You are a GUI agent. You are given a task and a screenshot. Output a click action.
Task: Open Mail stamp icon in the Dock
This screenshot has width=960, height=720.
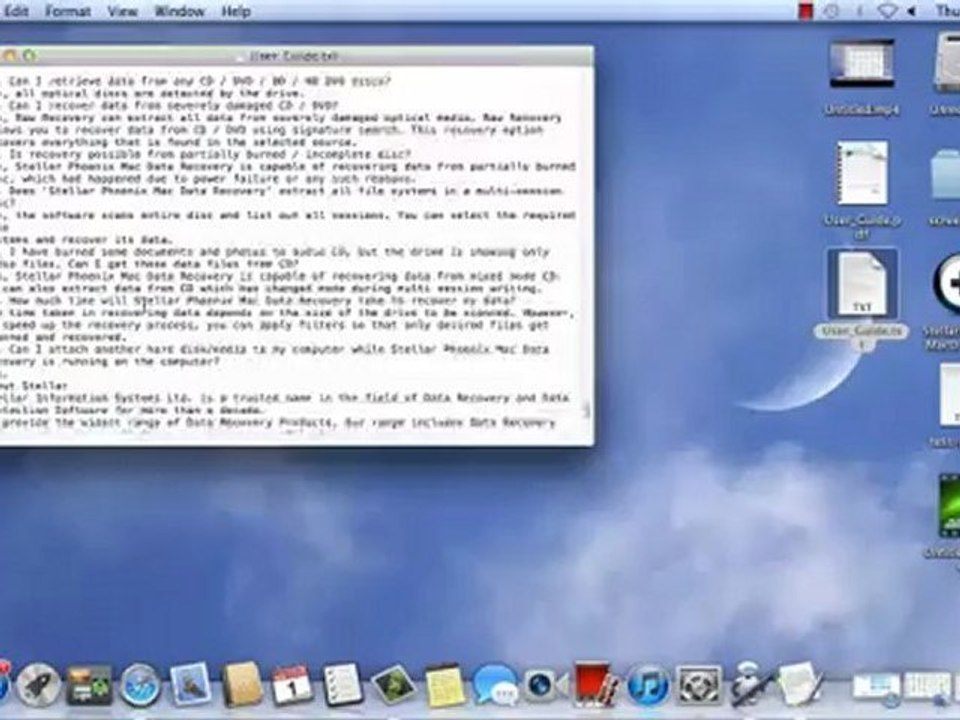click(190, 684)
